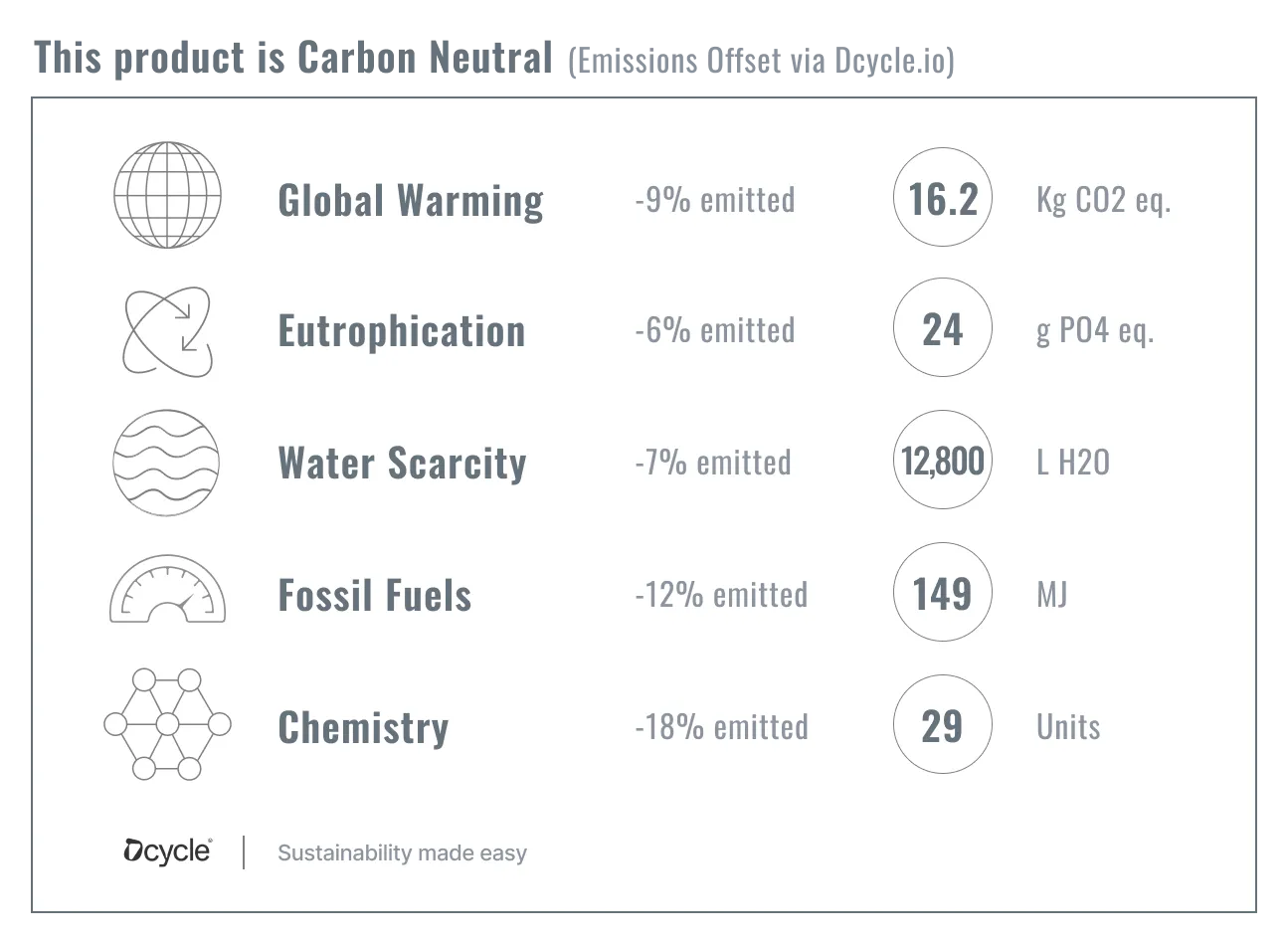1288x944 pixels.
Task: Select the Chemistry molecule icon
Action: 167,723
